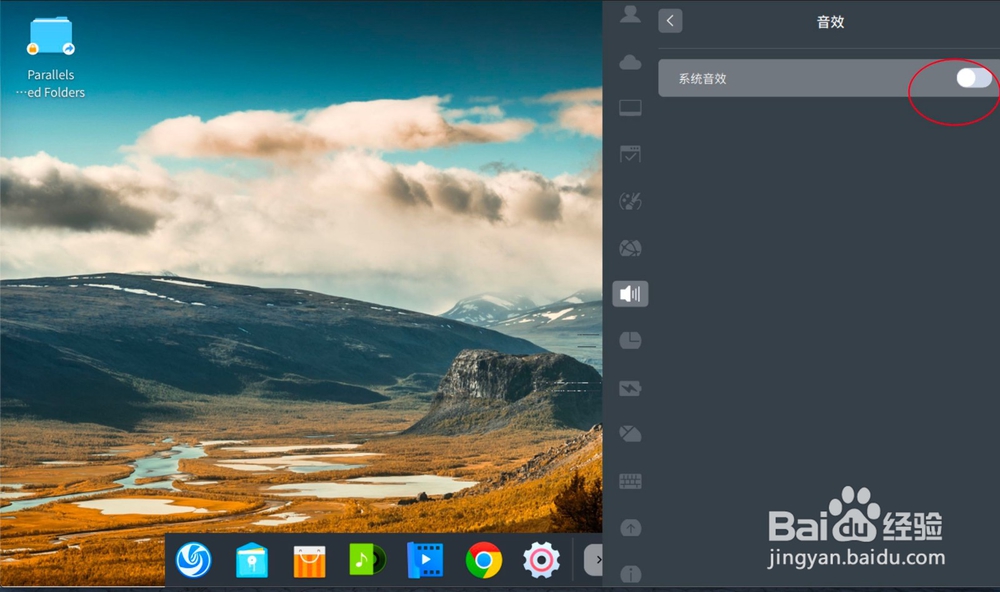Open the Update arrow sidebar icon
This screenshot has height=592, width=1000.
pos(630,528)
